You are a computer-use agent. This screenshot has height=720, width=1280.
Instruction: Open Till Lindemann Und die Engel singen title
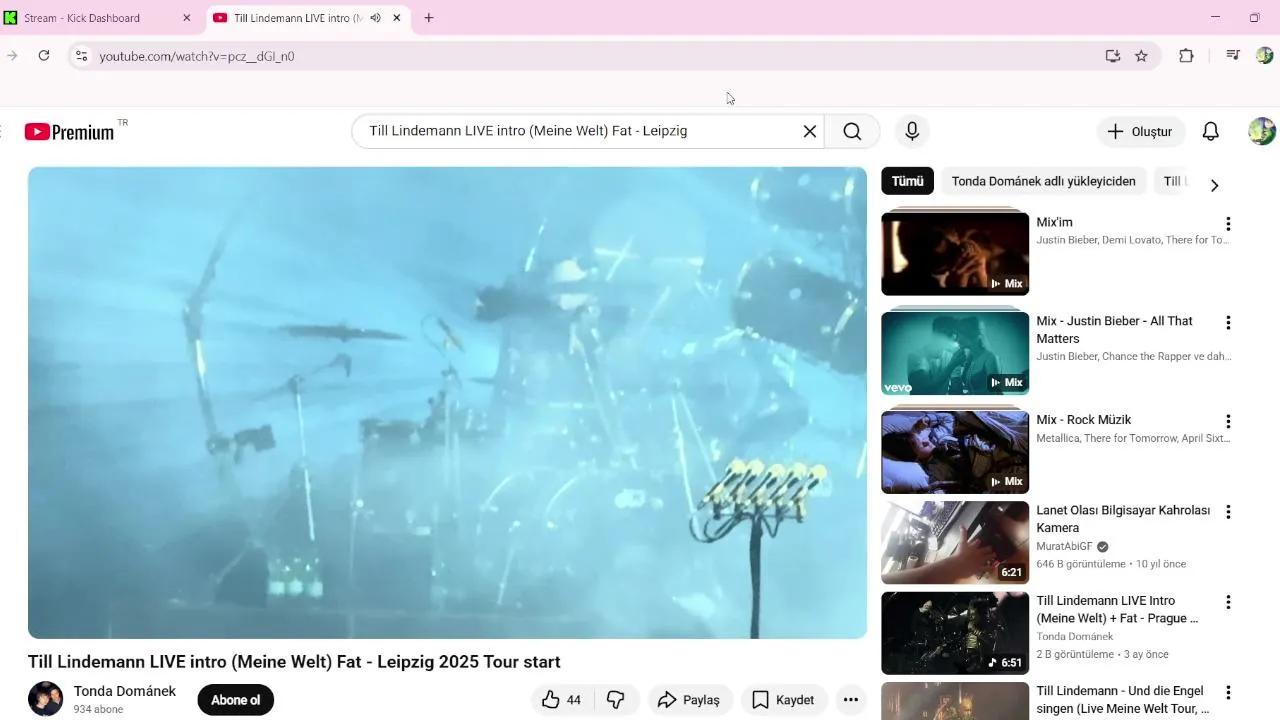(x=1123, y=700)
